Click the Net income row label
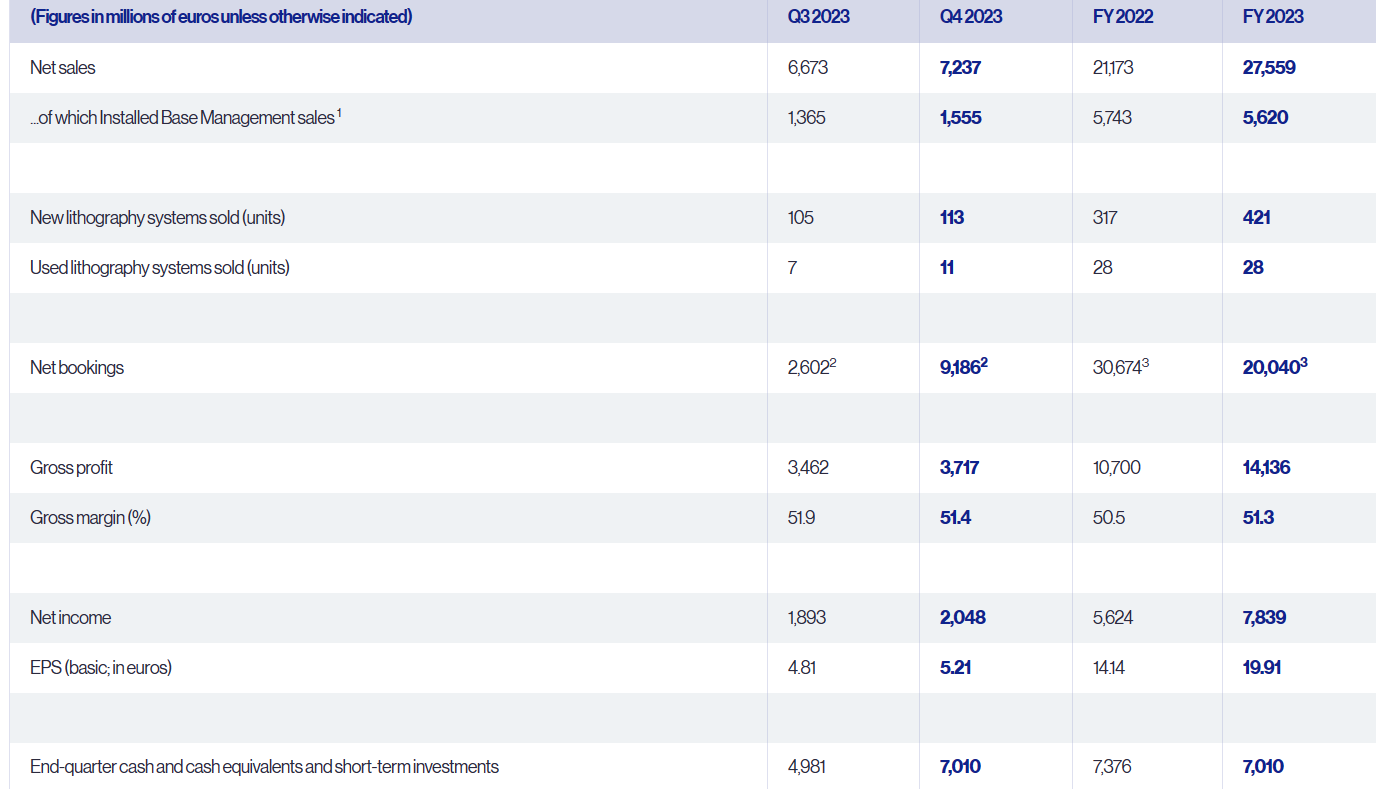Viewport: 1376px width, 789px height. 70,618
